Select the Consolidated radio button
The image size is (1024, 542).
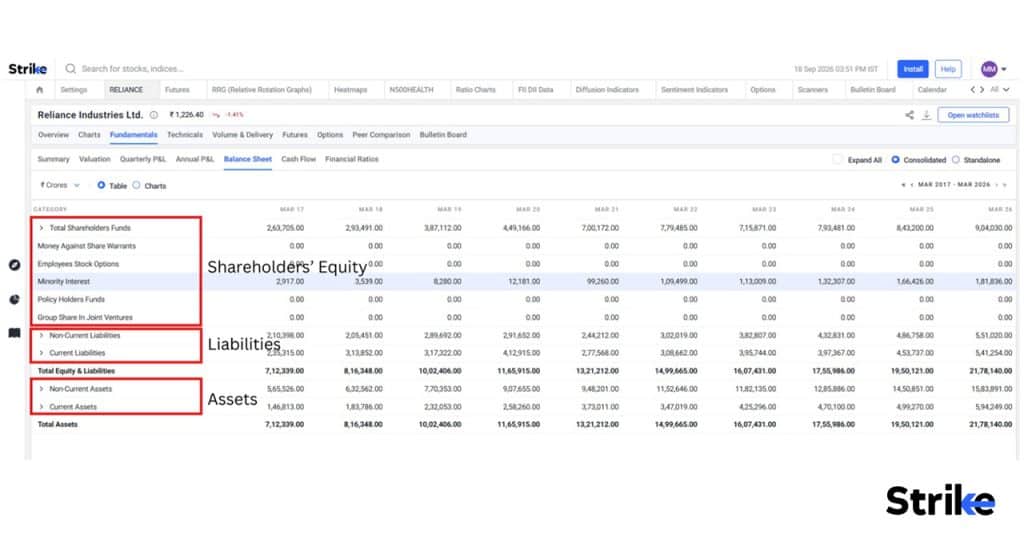point(895,159)
